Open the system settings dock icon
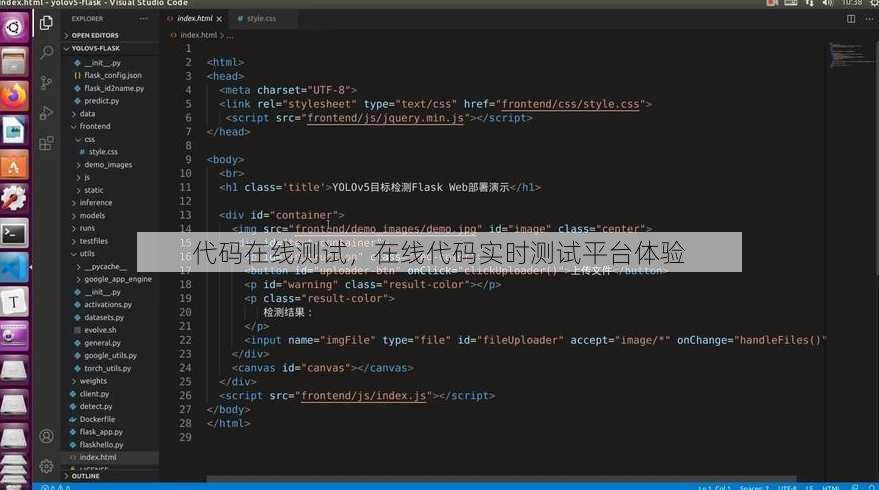The width and height of the screenshot is (879, 490). pos(14,199)
